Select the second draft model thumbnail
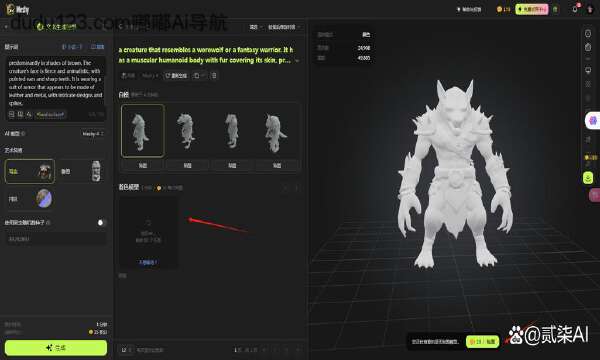 187,130
